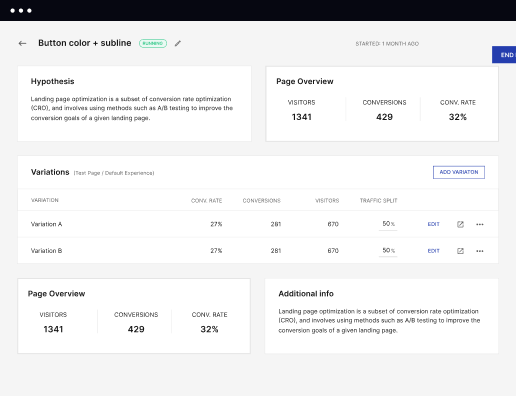Click Variation A conversion rate 27%
Viewport: 516px width, 396px height.
tap(216, 224)
